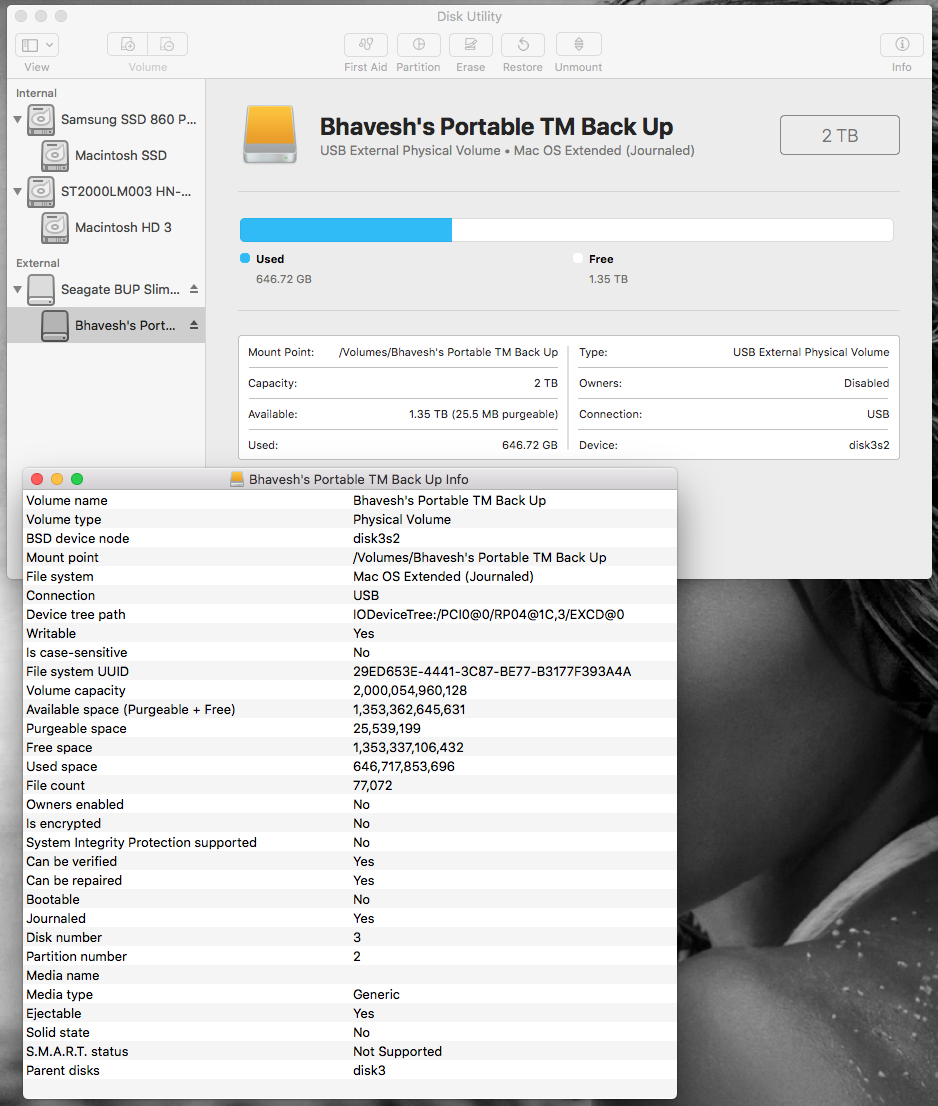Select the Macintosh SSD volume
938x1106 pixels.
coord(106,155)
